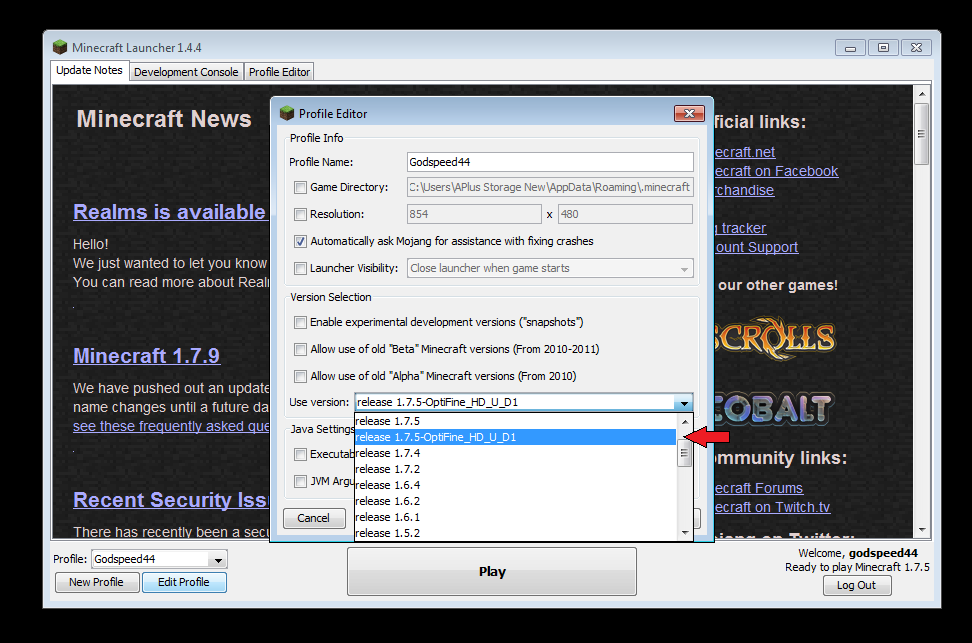972x643 pixels.
Task: Open the frequently asked questions link
Action: [171, 427]
